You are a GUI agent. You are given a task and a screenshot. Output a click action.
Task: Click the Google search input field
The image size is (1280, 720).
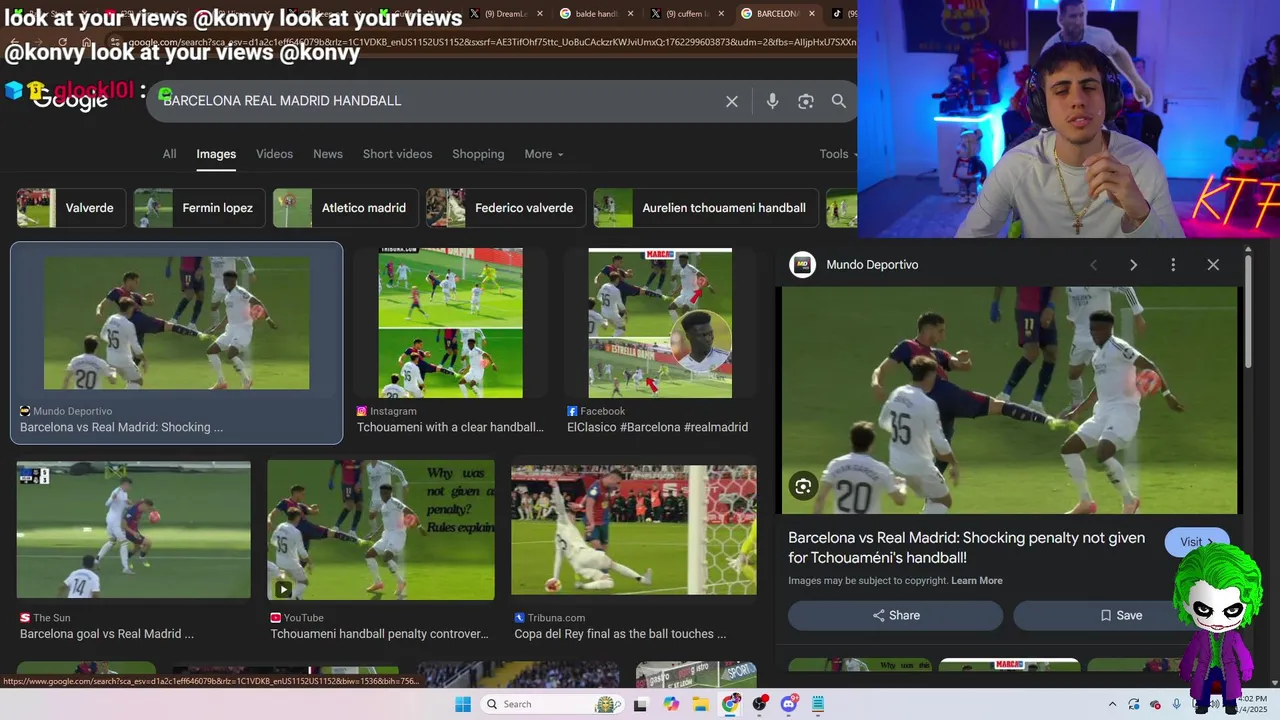pos(440,101)
